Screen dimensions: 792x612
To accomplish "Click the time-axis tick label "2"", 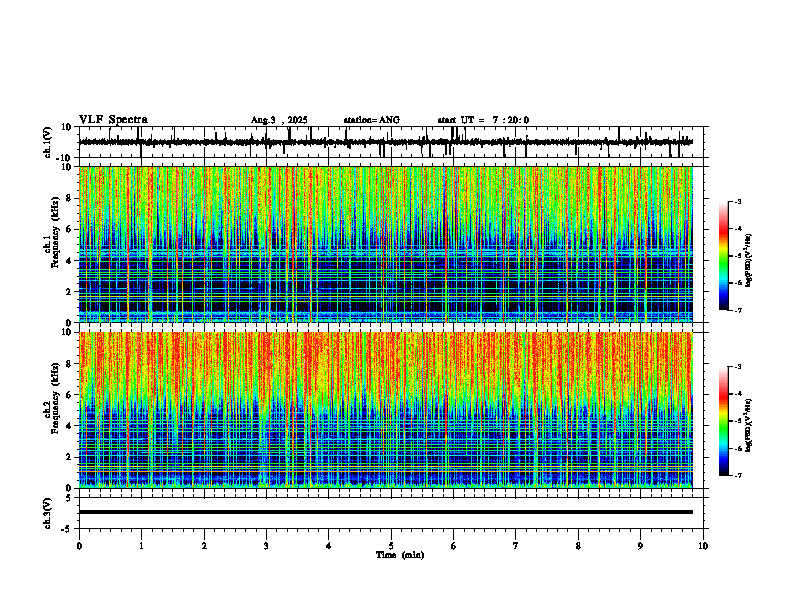I will click(x=204, y=546).
